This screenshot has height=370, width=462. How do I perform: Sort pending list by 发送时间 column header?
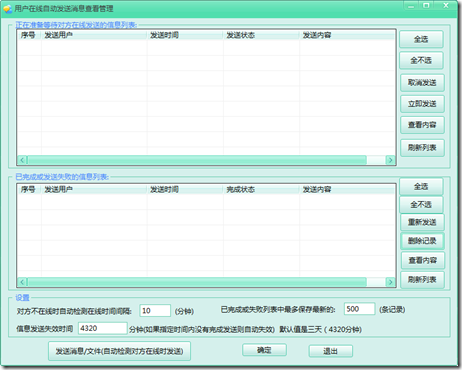tap(185, 35)
